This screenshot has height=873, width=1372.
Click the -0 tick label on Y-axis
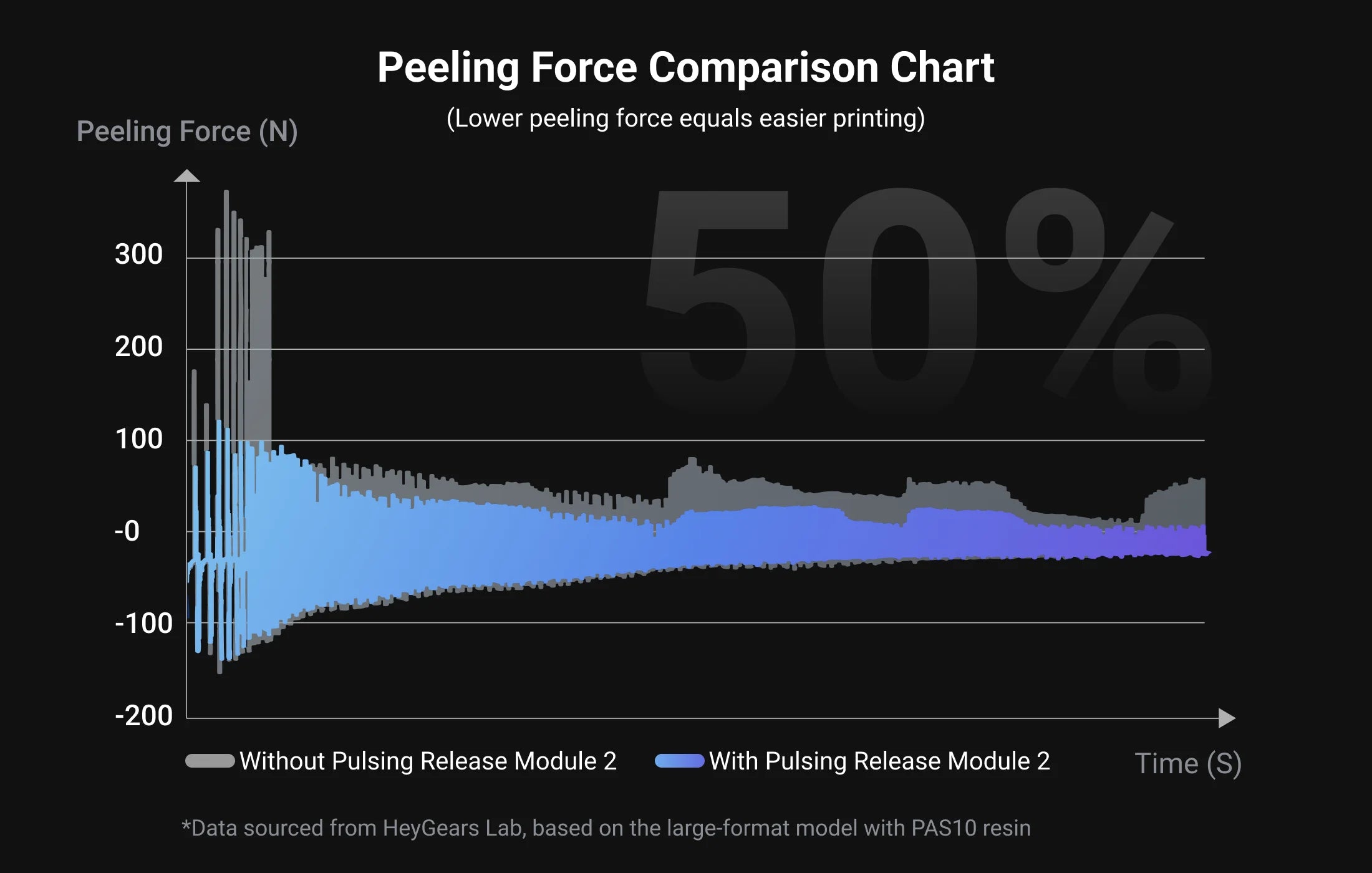click(x=127, y=531)
